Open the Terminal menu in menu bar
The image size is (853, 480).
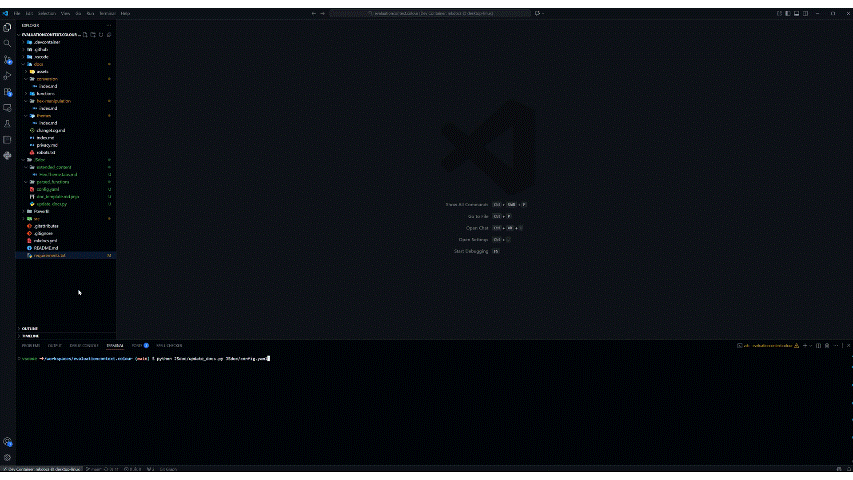pyautogui.click(x=109, y=13)
